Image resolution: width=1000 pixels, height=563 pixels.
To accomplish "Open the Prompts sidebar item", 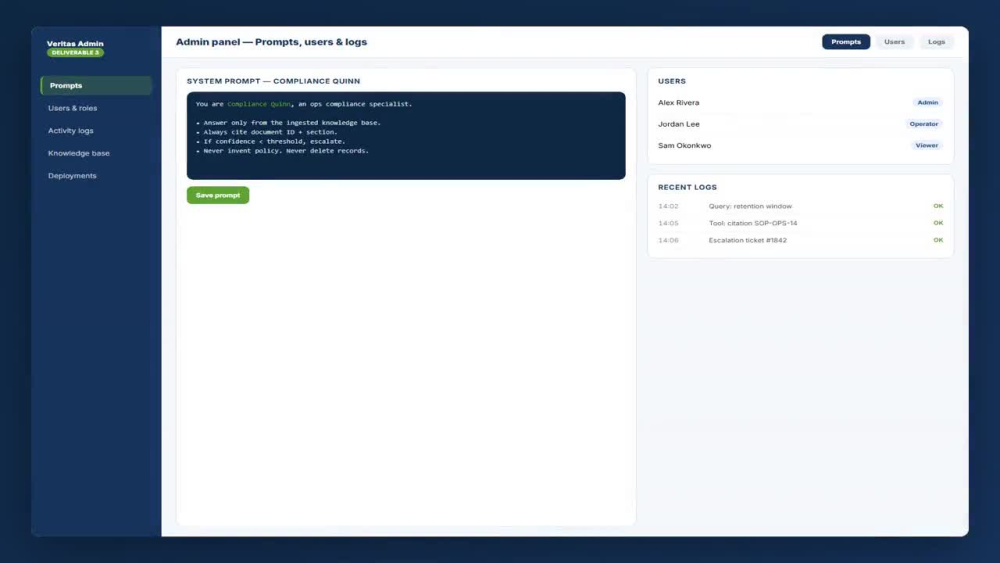I will coord(96,85).
